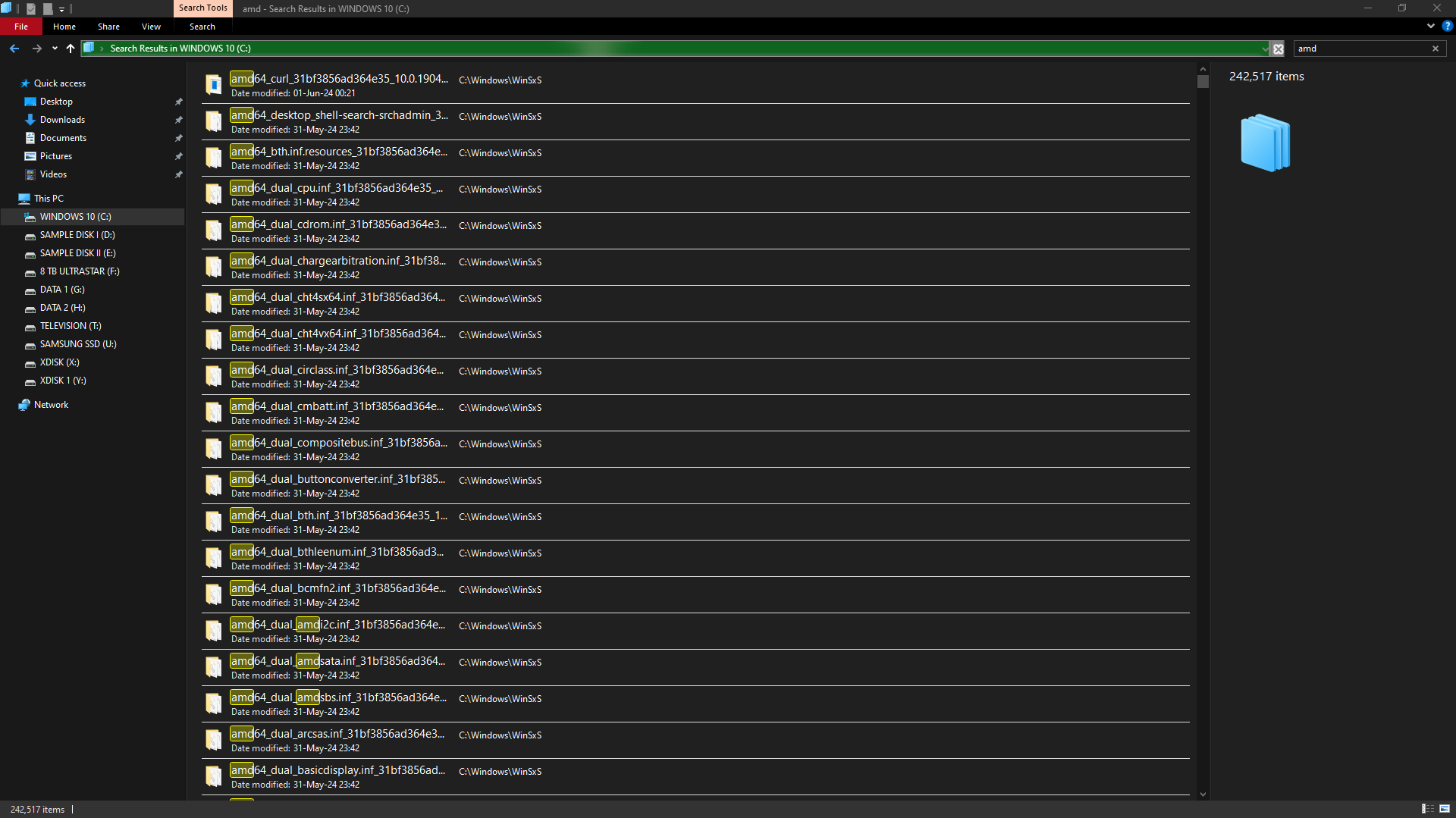Click the folder icon for amd64_dual_cht4sx64.inf

[x=214, y=303]
